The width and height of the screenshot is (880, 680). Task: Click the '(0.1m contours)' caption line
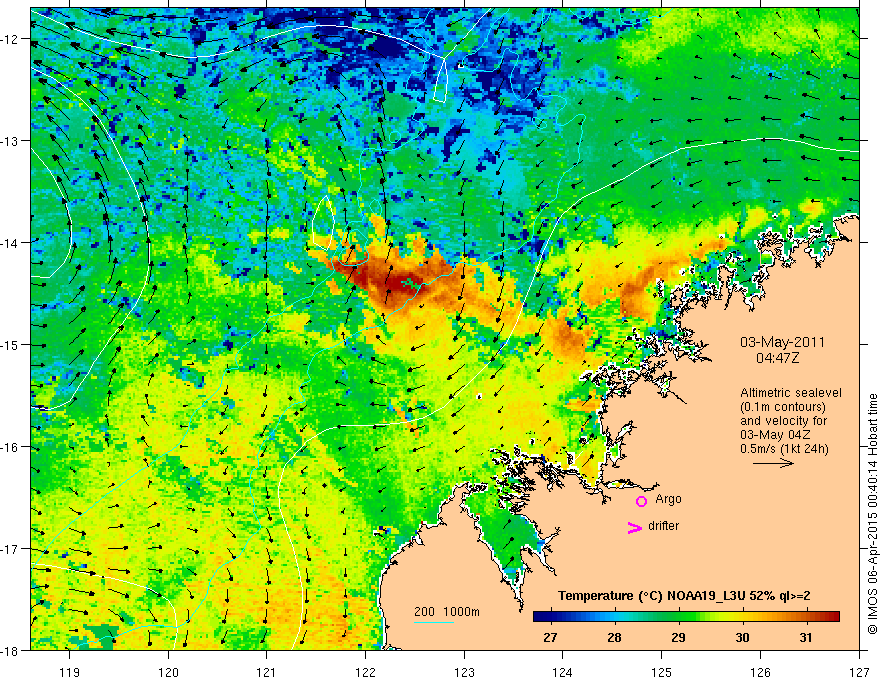[783, 407]
